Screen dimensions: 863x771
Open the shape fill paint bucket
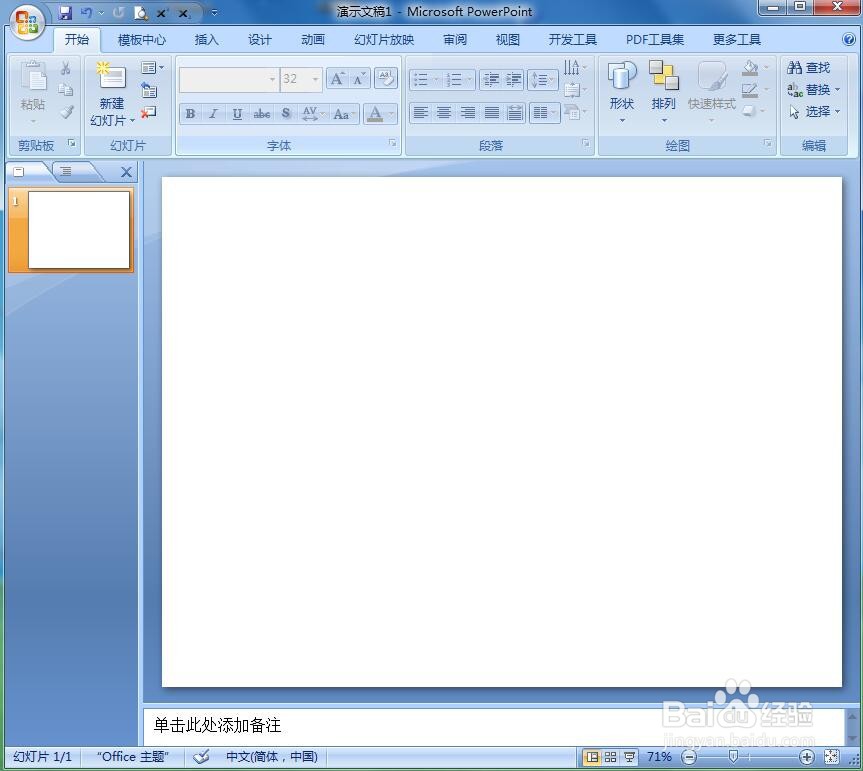(750, 68)
